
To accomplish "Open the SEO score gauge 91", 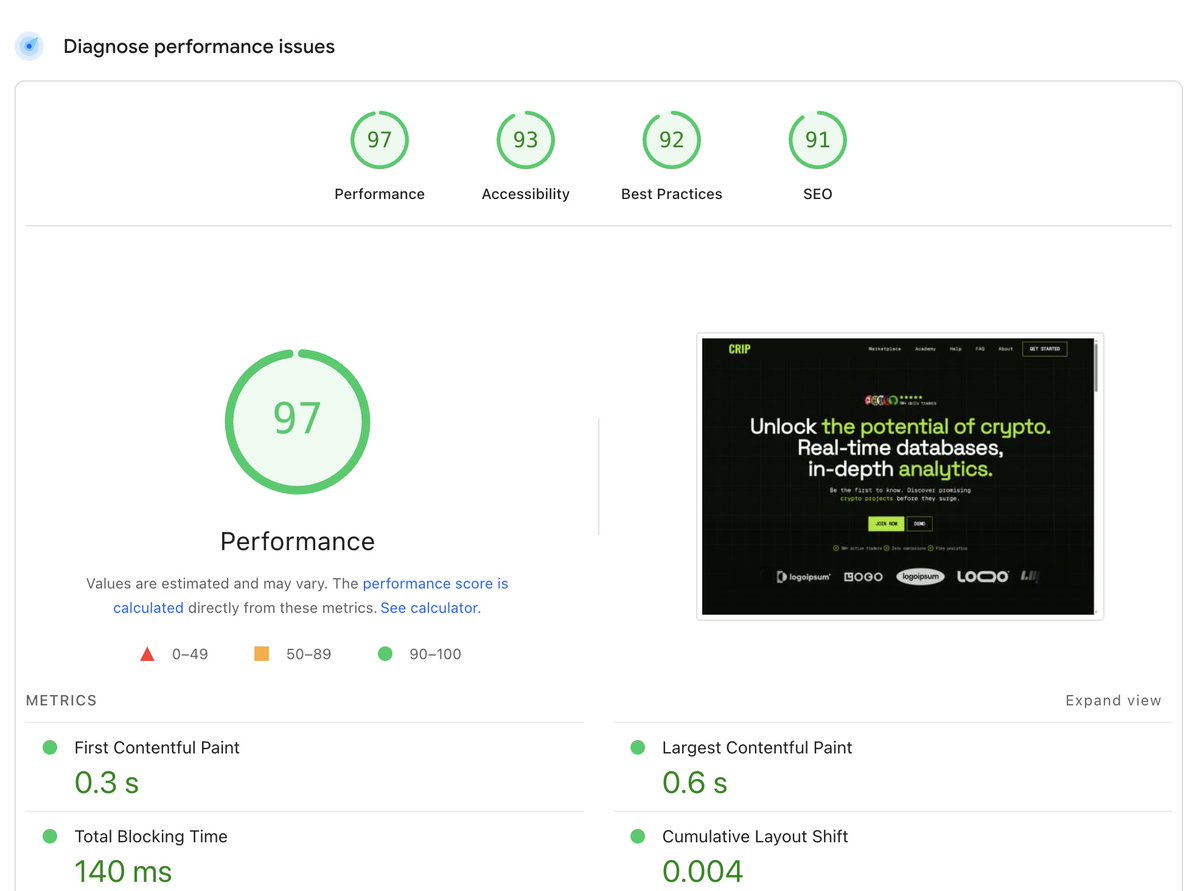I will (817, 140).
